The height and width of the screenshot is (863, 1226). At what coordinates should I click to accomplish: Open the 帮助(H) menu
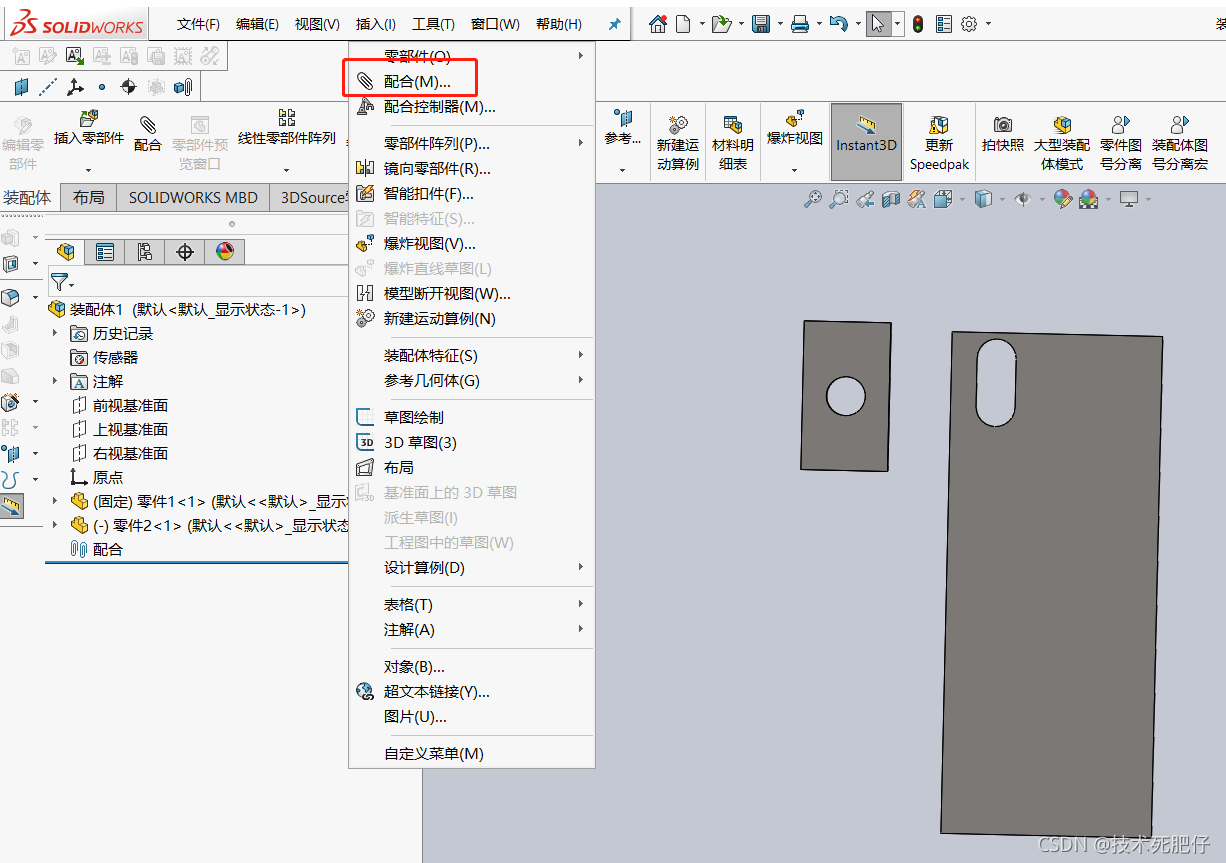click(x=558, y=24)
